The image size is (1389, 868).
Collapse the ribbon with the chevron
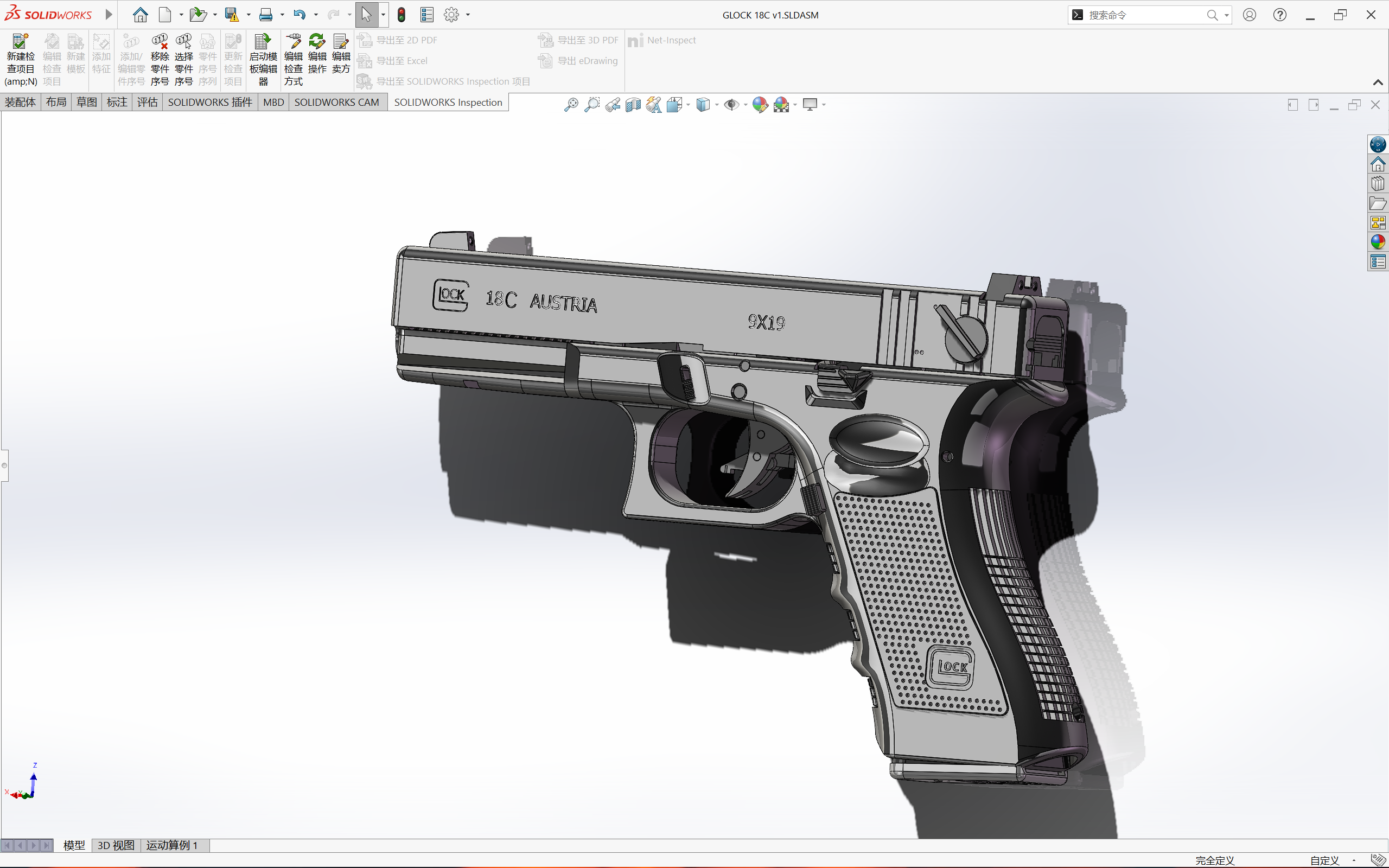pos(1378,82)
